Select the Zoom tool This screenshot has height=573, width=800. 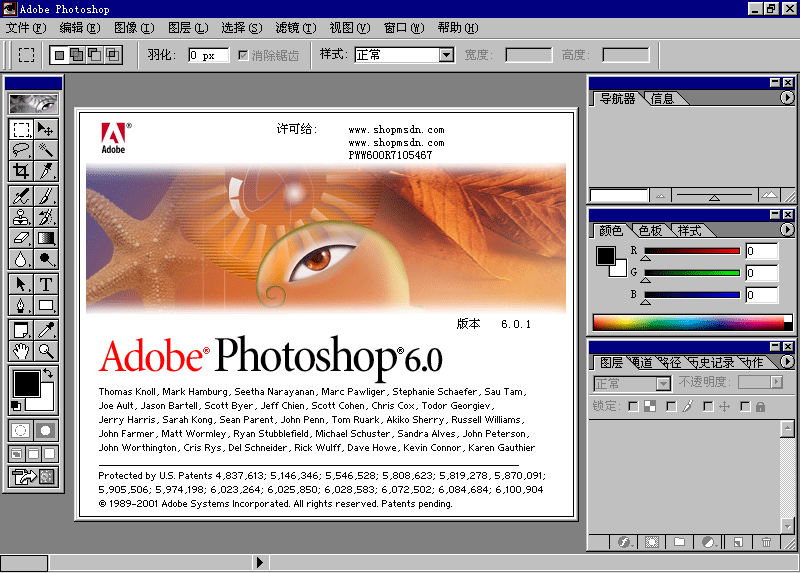46,351
